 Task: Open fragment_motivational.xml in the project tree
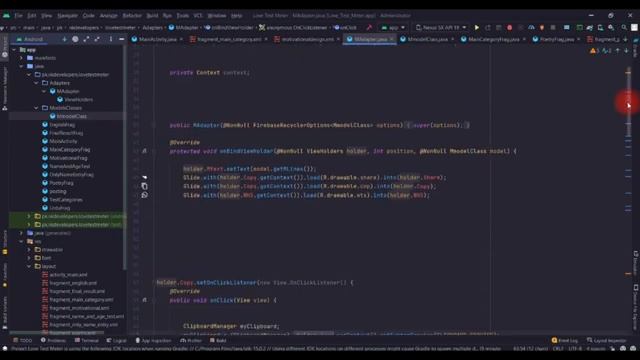[x=79, y=308]
